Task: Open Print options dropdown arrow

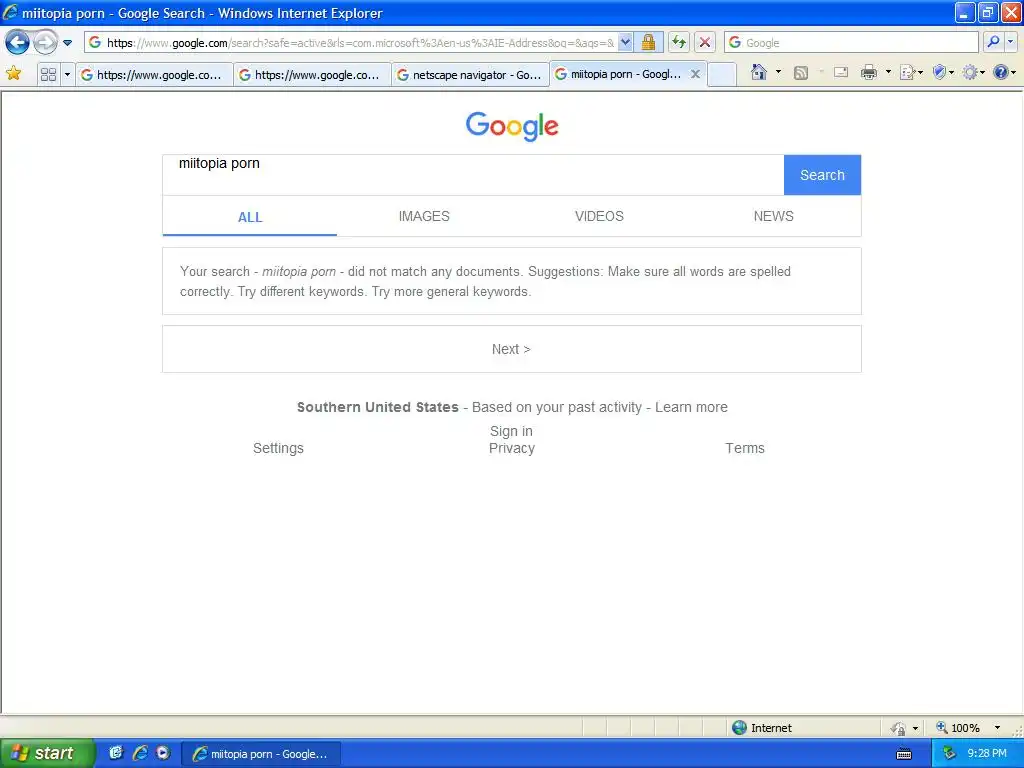Action: [888, 72]
